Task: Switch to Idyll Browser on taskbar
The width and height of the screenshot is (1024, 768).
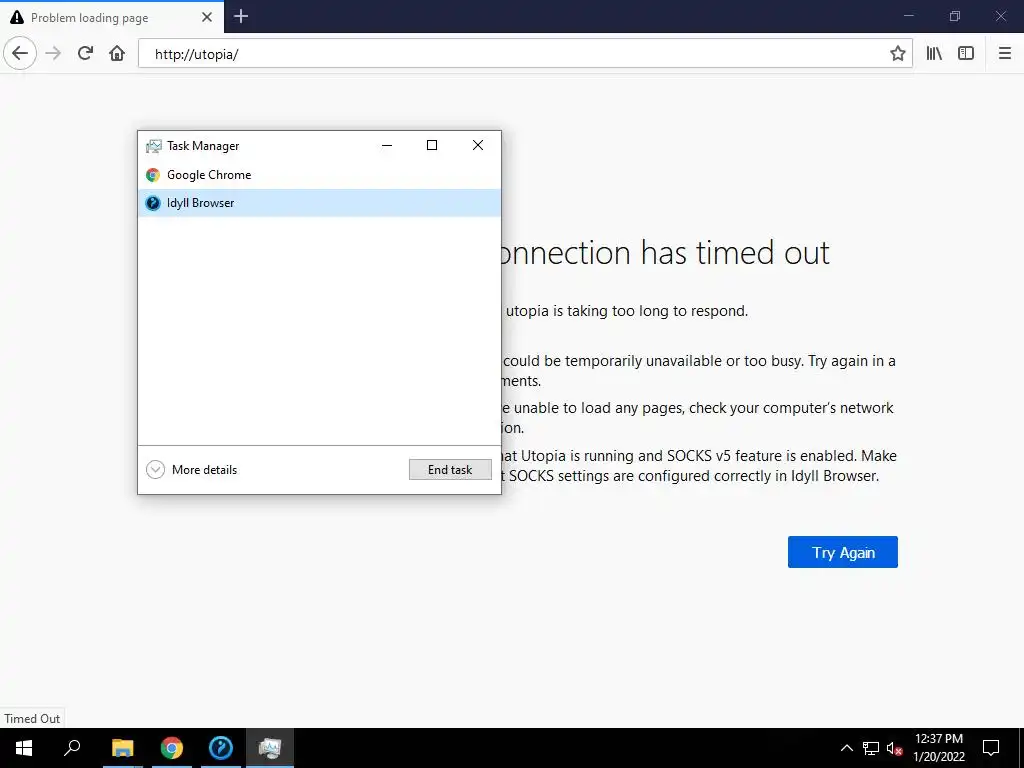Action: click(x=221, y=748)
